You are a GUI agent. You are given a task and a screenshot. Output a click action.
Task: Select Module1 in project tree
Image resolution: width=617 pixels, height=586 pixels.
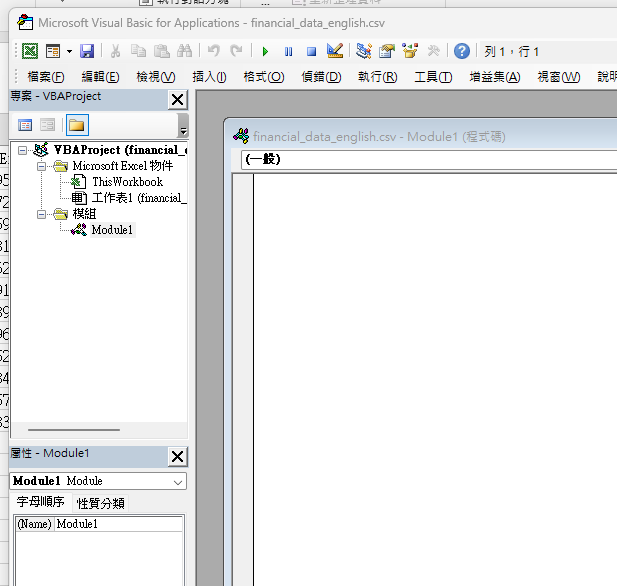click(x=112, y=230)
